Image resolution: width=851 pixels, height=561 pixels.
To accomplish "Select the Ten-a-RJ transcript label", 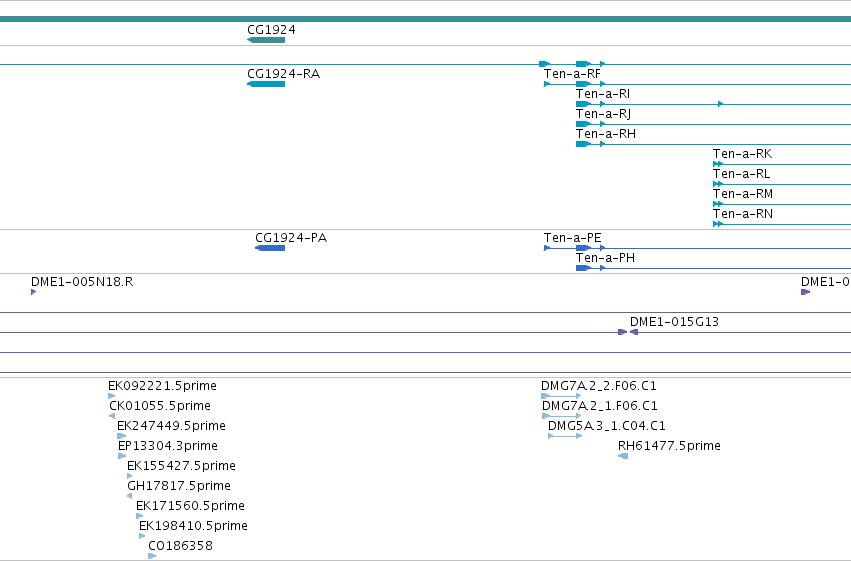I will tap(603, 114).
